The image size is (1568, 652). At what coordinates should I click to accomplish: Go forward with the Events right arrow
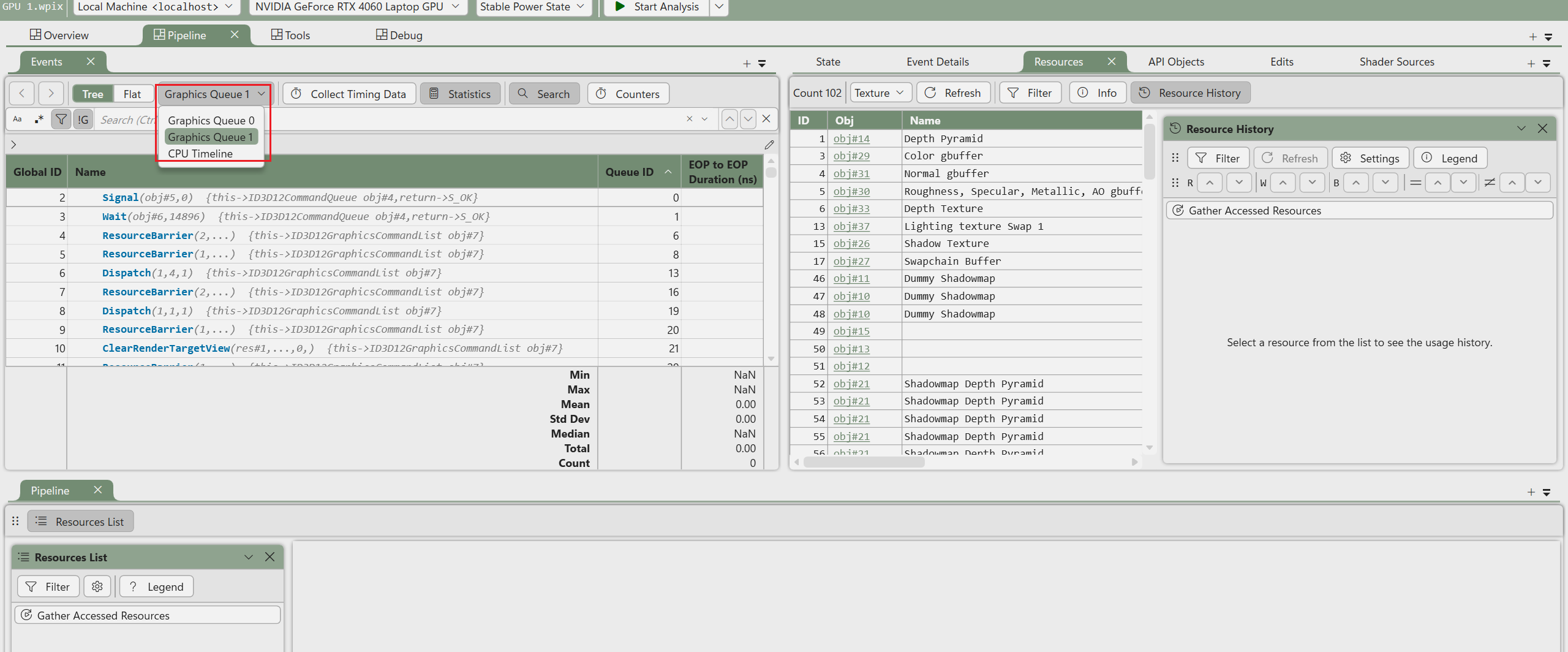(x=51, y=94)
